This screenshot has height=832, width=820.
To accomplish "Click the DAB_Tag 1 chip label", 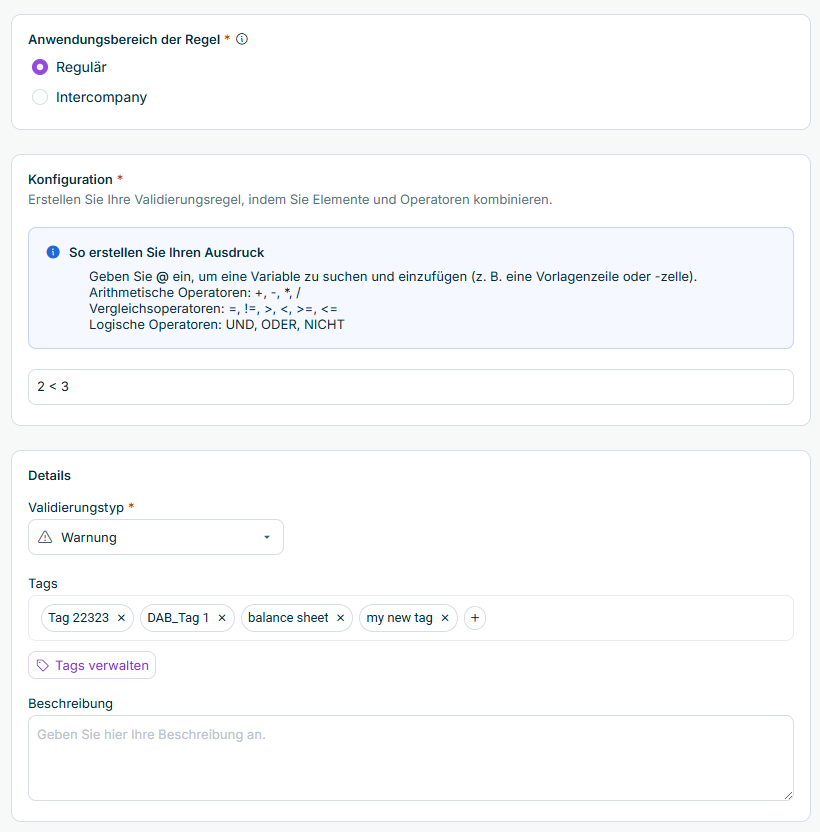I will click(178, 618).
